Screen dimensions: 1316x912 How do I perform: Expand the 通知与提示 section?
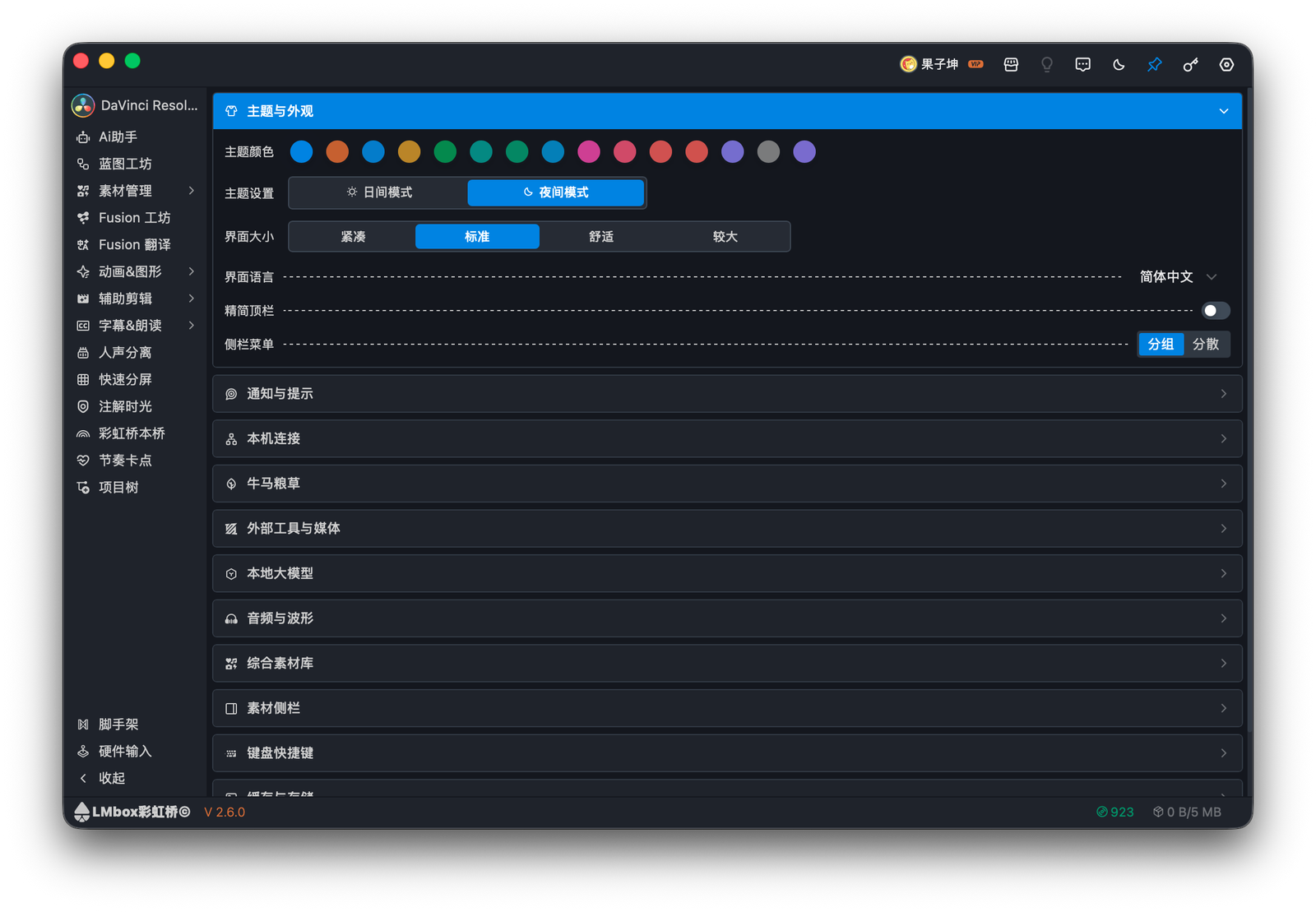click(727, 394)
